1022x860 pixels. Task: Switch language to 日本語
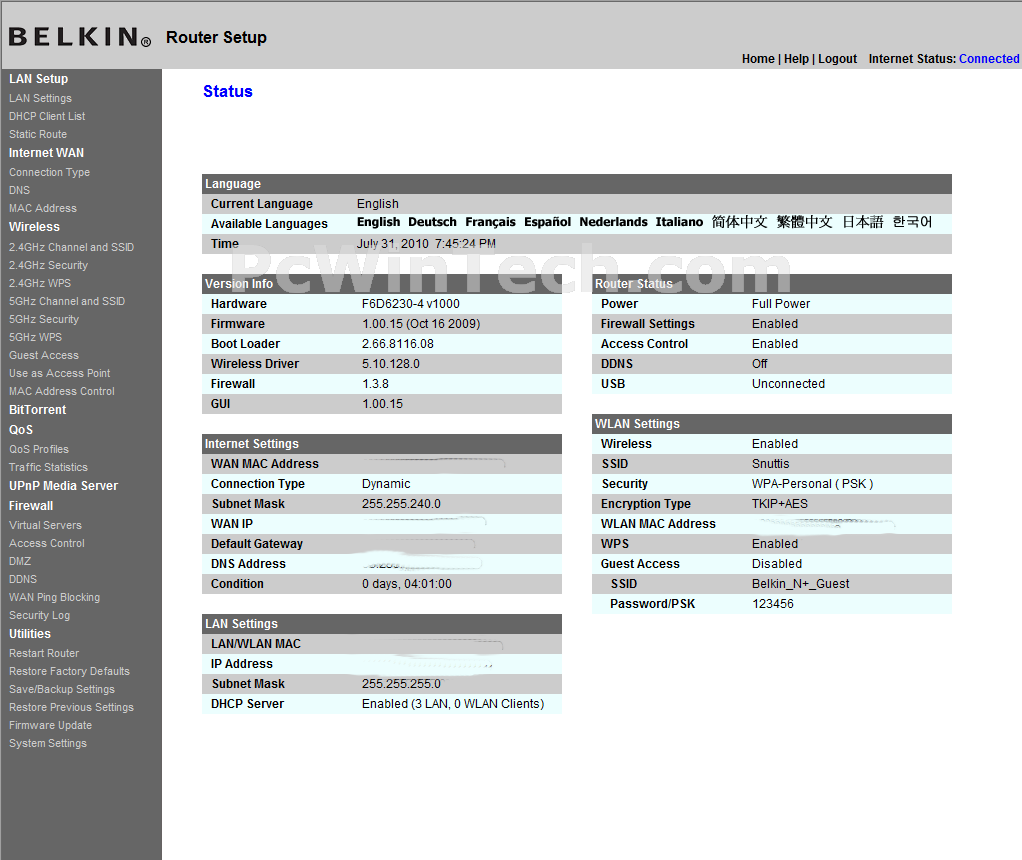[862, 222]
